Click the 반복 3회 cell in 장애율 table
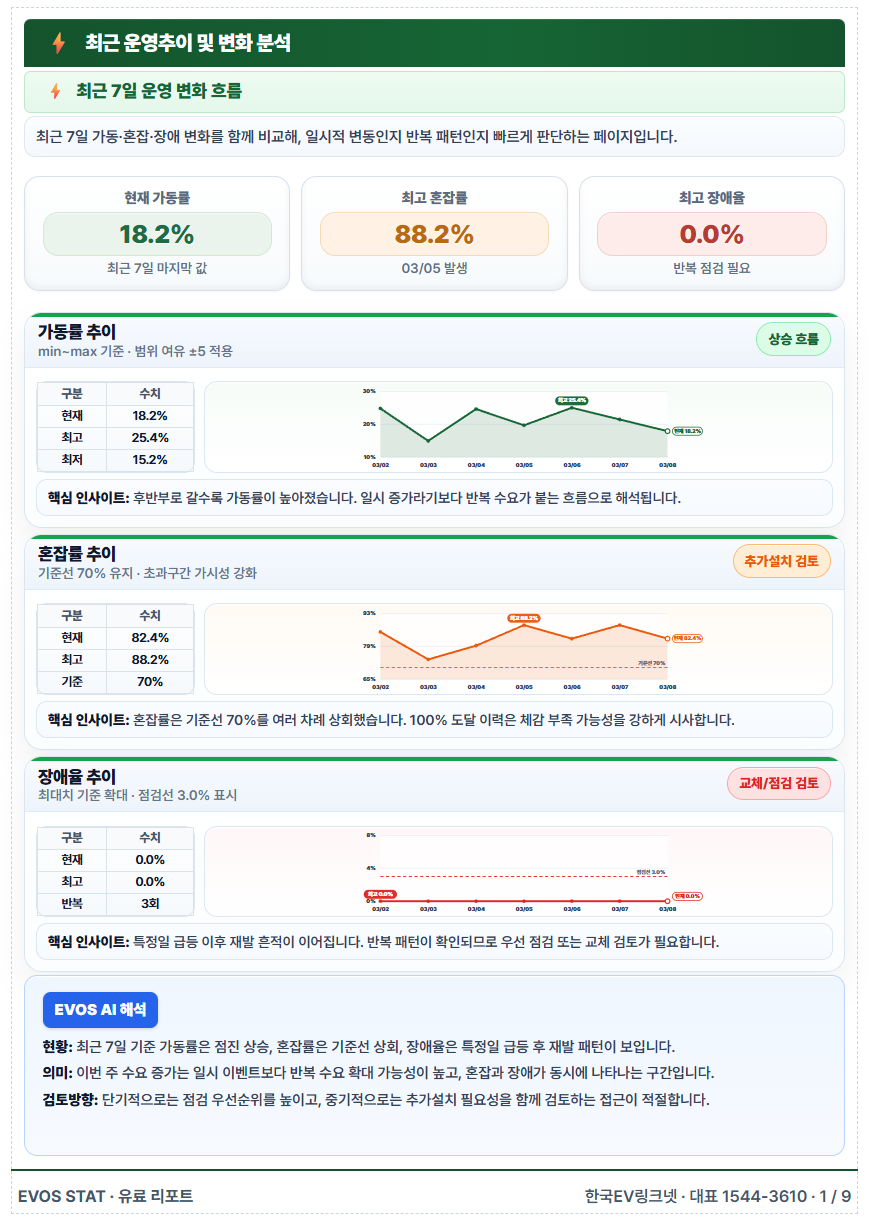Viewport: 869px width, 1225px height. [149, 904]
